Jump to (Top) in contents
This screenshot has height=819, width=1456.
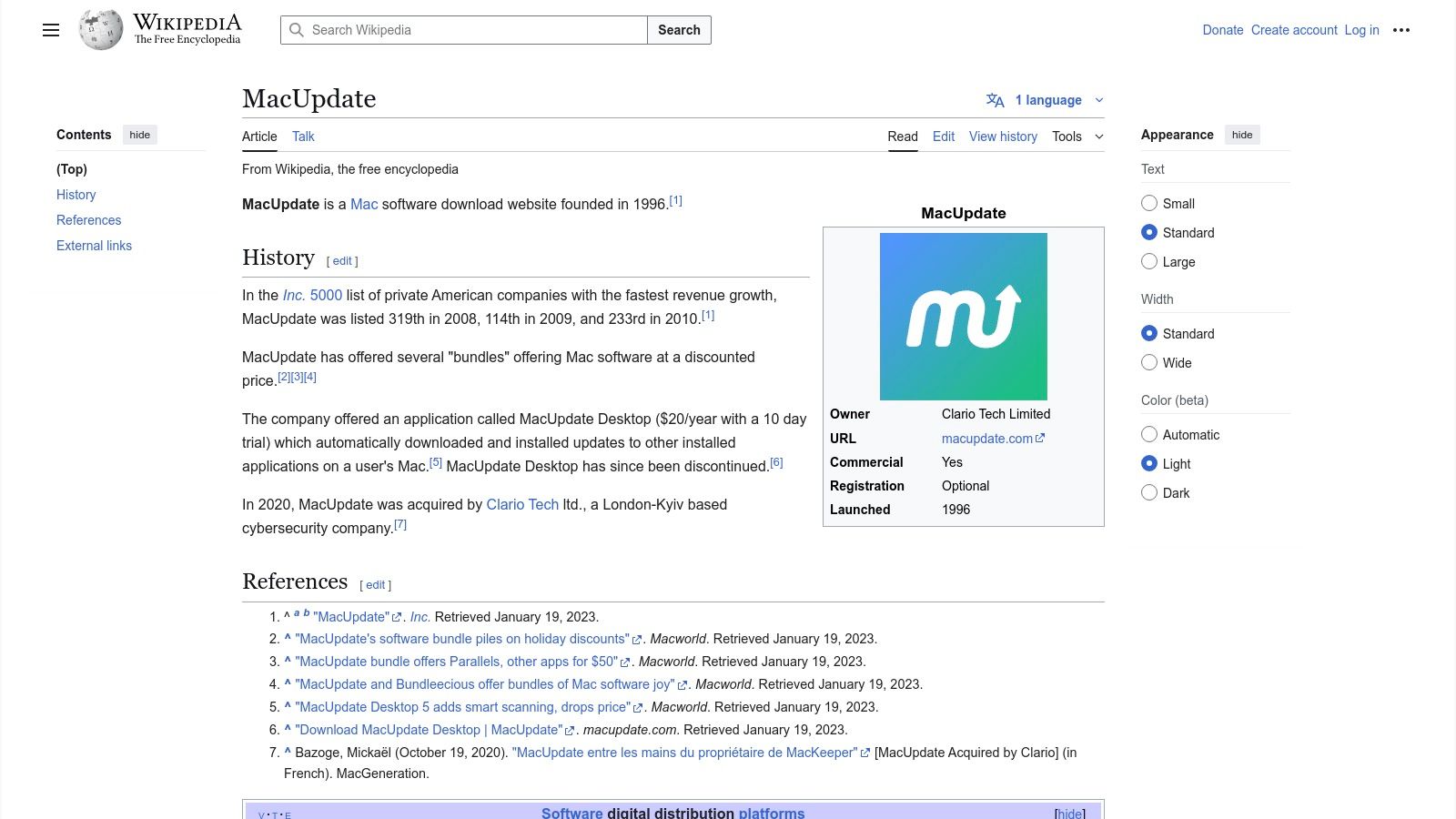[72, 169]
